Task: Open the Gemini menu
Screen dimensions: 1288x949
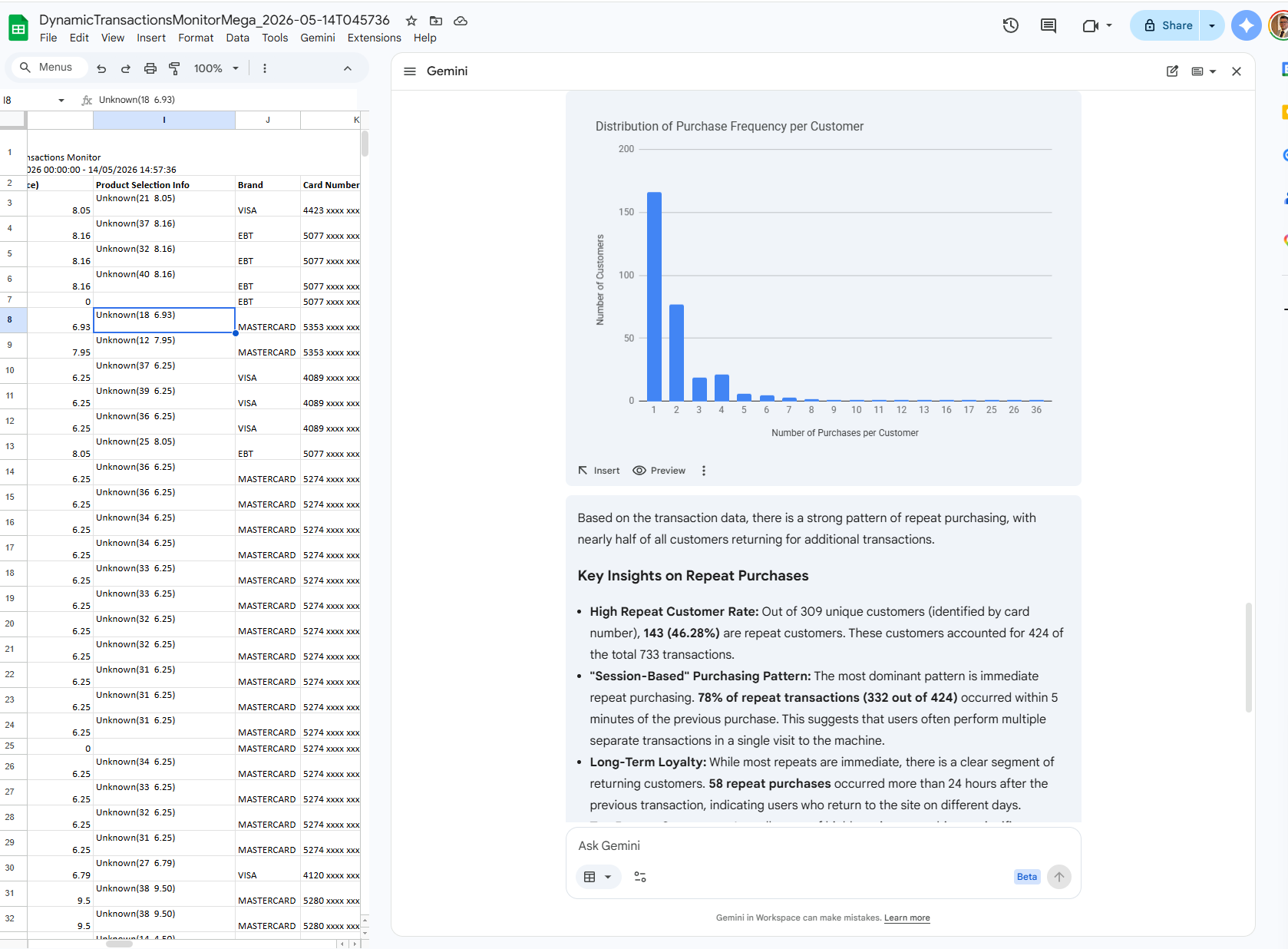Action: pyautogui.click(x=318, y=38)
